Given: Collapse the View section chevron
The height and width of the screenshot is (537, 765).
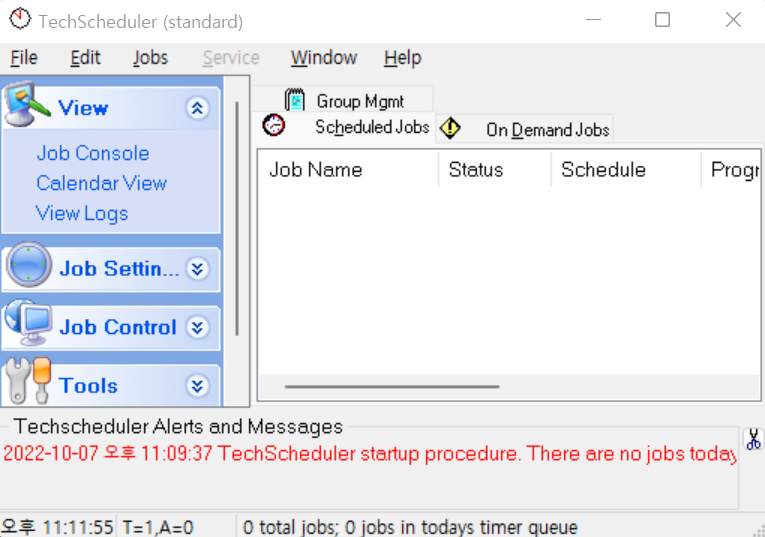Looking at the screenshot, I should (x=197, y=108).
